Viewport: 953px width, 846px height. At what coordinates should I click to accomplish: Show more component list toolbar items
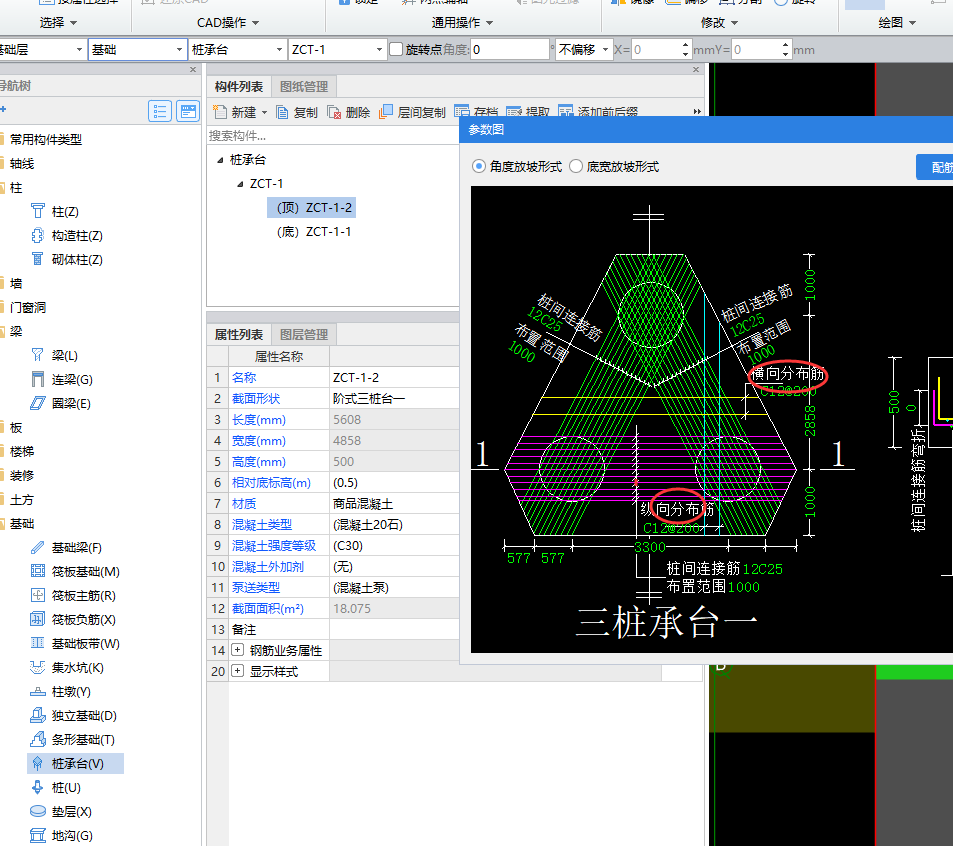coord(697,112)
